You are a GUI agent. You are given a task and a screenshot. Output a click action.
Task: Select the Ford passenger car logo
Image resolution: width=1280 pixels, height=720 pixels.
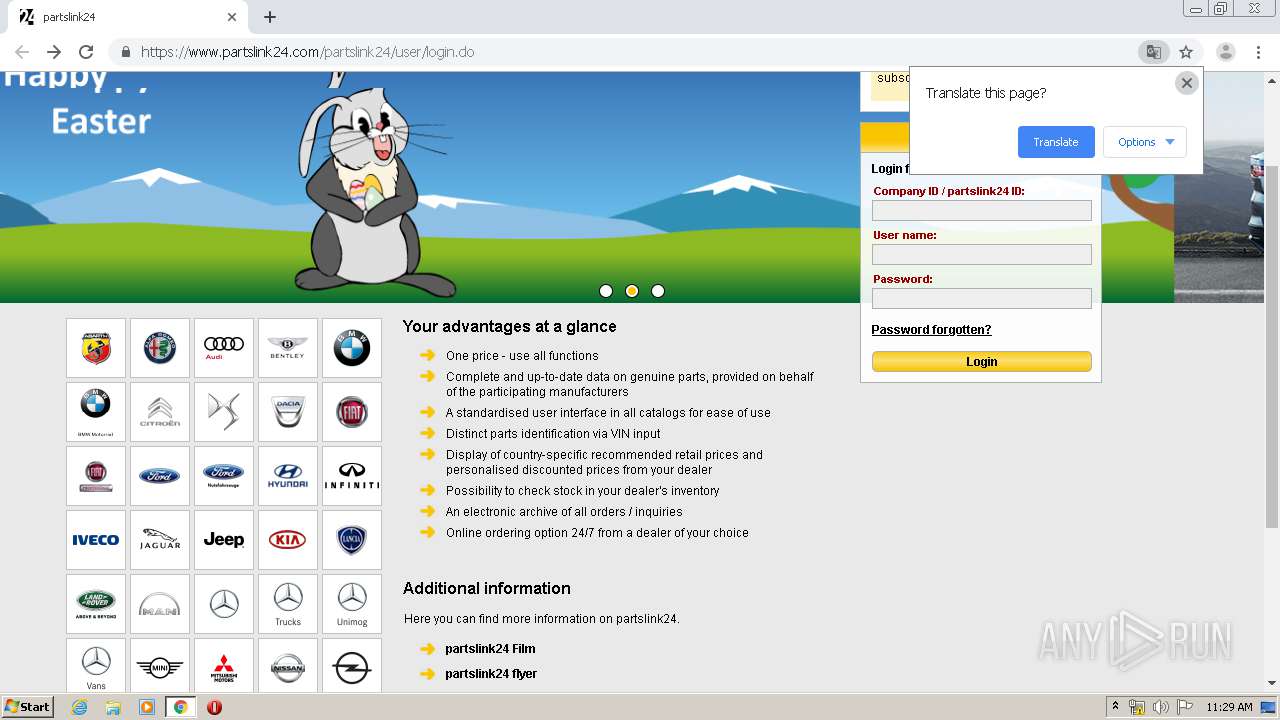pyautogui.click(x=160, y=476)
